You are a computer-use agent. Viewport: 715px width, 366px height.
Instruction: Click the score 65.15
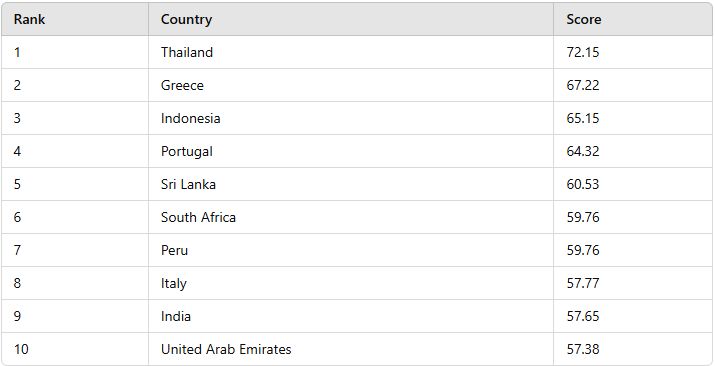pyautogui.click(x=583, y=118)
